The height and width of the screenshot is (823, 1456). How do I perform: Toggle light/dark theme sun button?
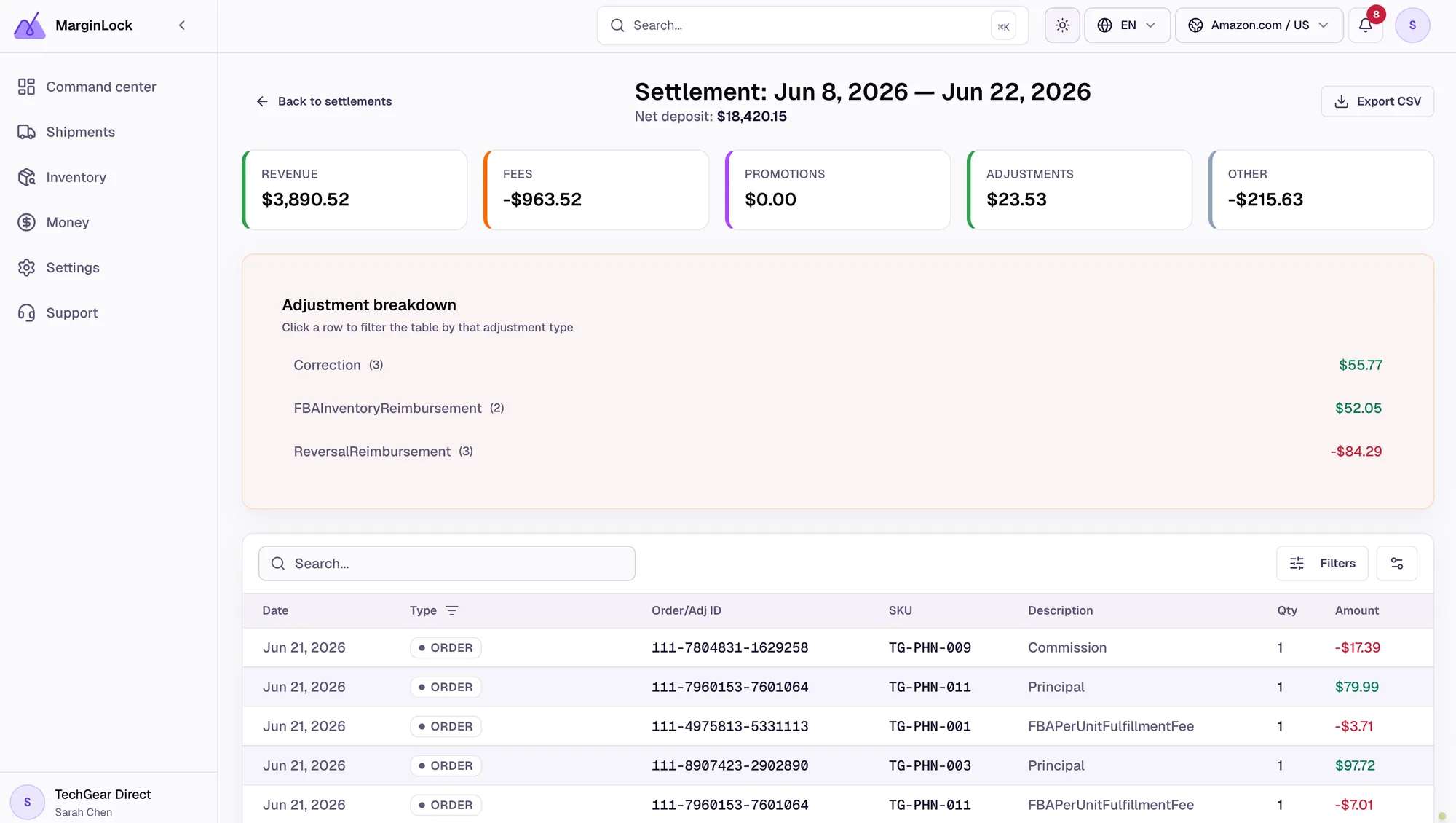pyautogui.click(x=1062, y=25)
